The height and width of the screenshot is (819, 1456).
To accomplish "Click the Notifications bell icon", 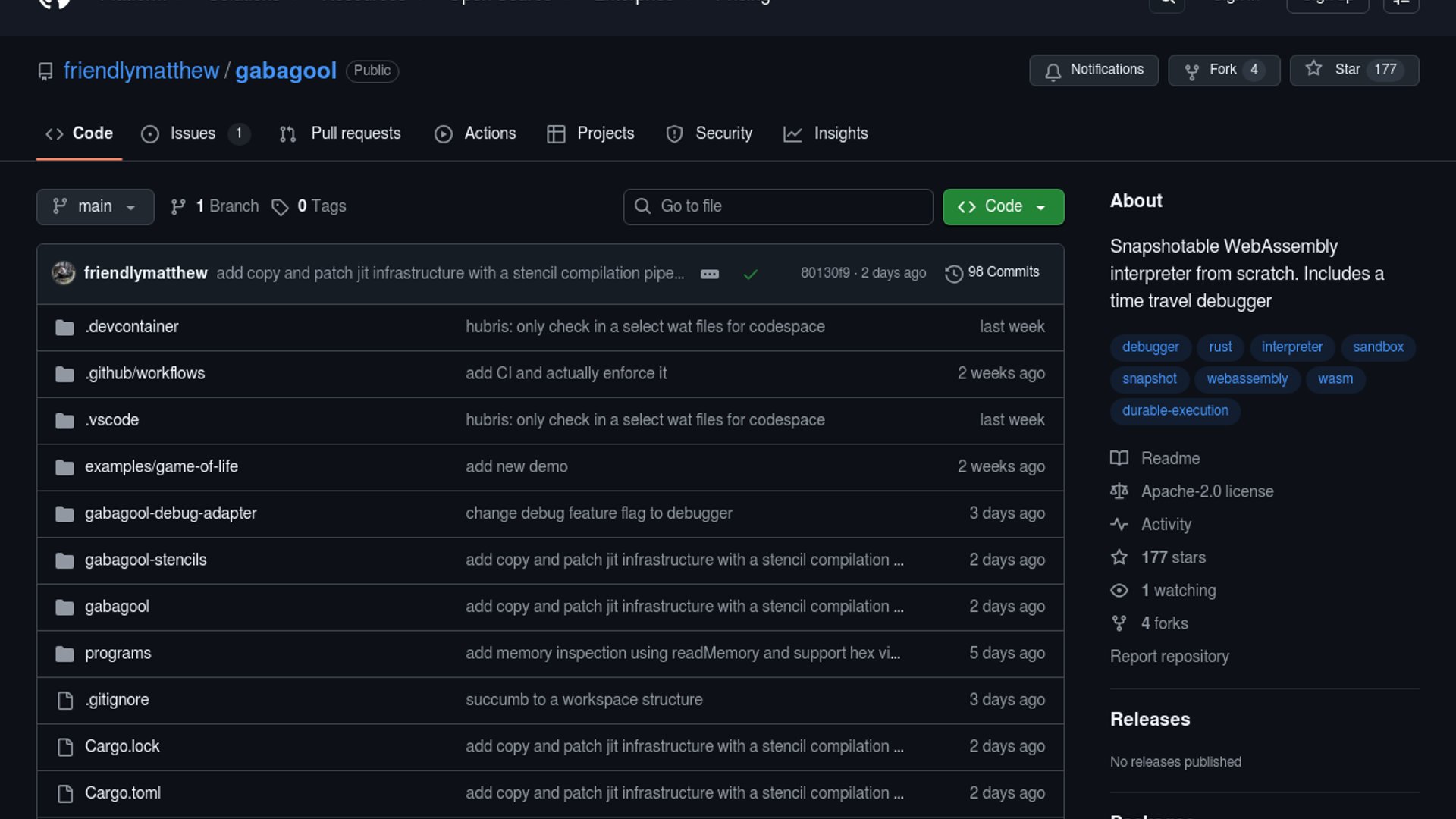I will coord(1053,71).
